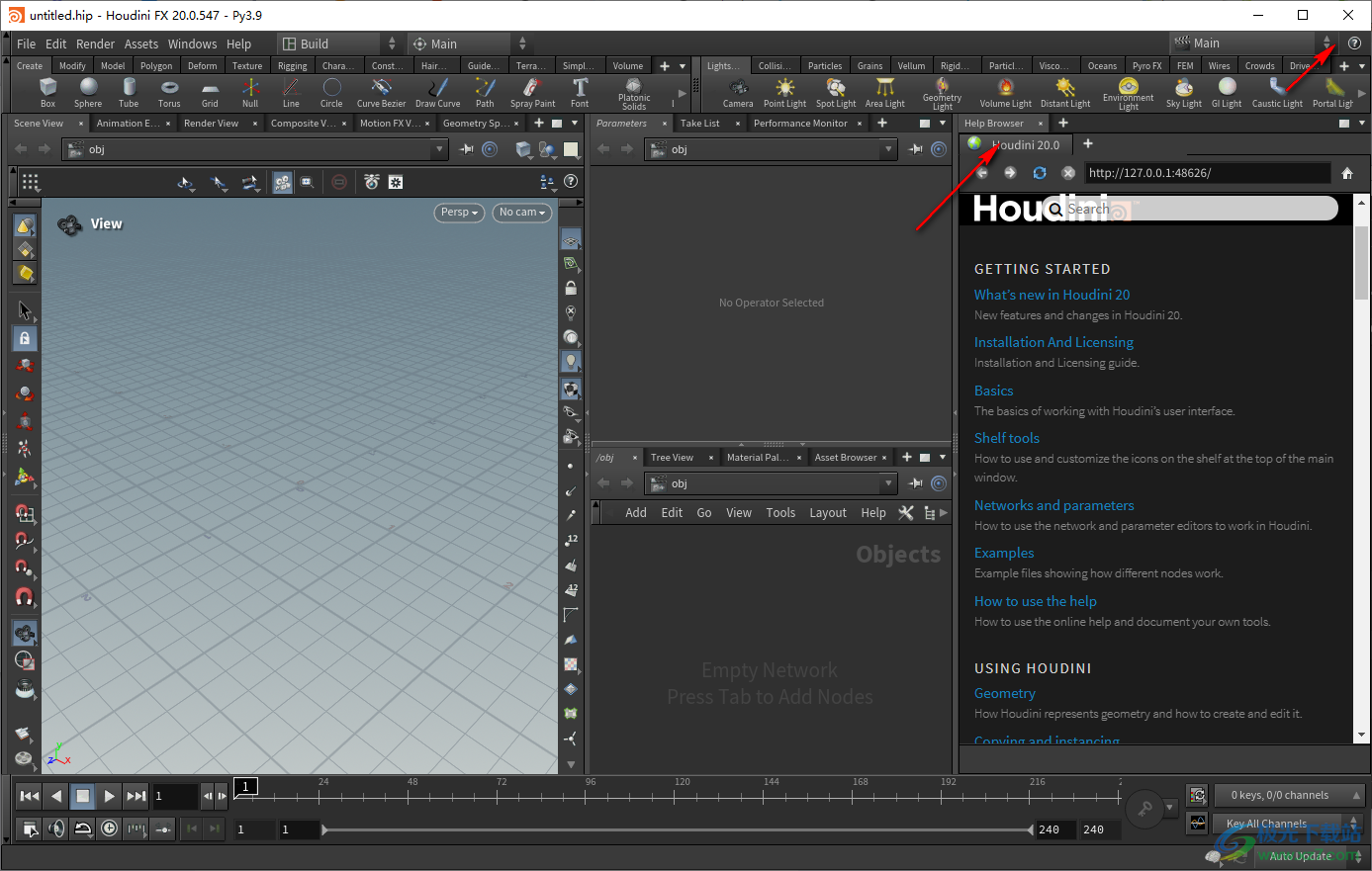
Task: Toggle pin on the Parameters pane
Action: point(916,149)
